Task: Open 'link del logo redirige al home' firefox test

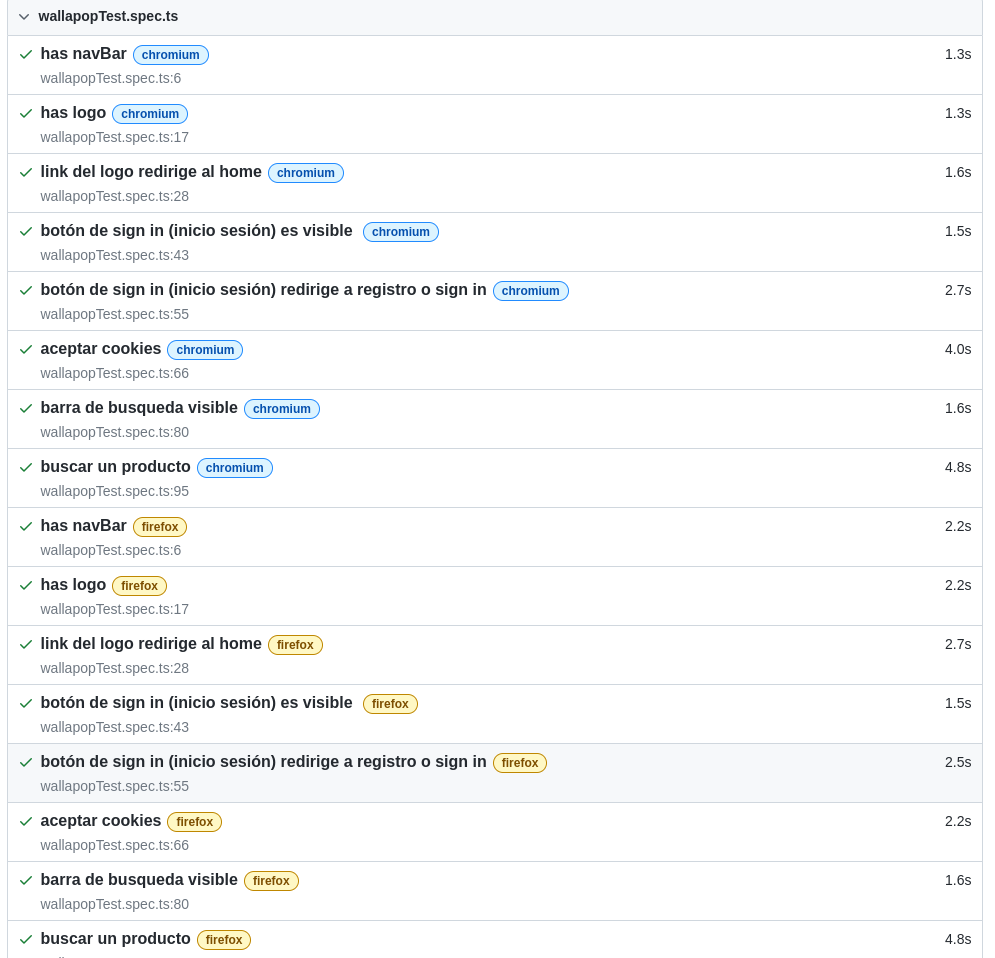Action: pos(151,644)
